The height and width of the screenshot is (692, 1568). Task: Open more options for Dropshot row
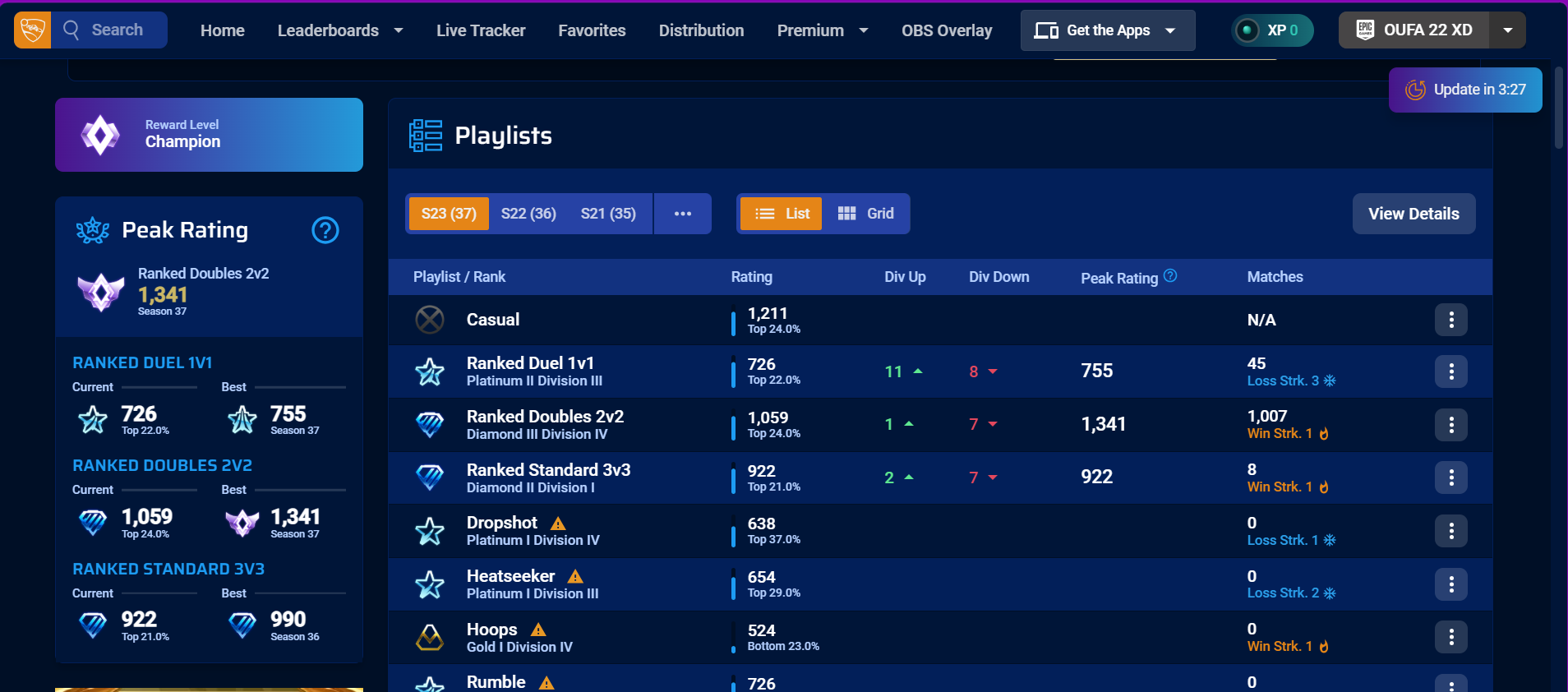1451,531
